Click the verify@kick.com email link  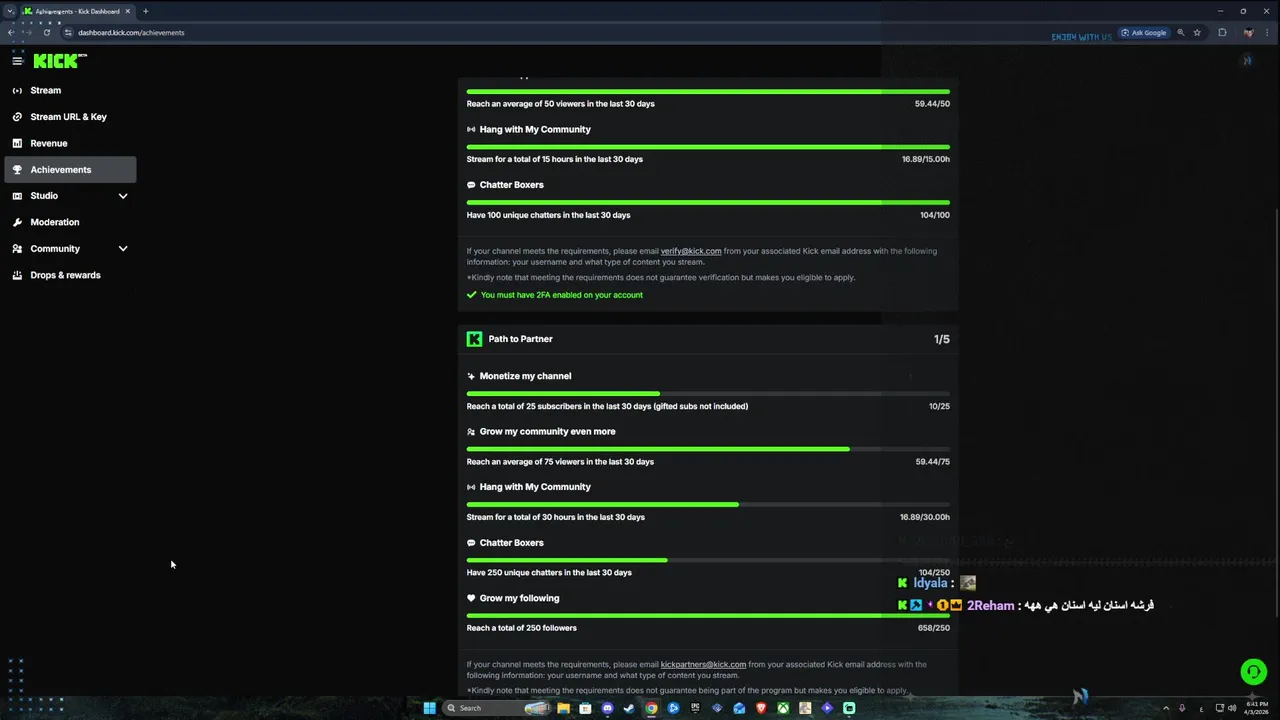[x=691, y=251]
